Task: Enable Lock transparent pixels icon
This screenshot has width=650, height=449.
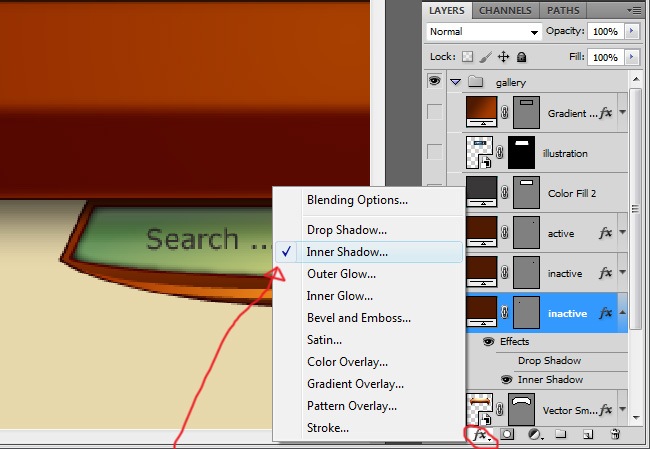Action: point(465,58)
